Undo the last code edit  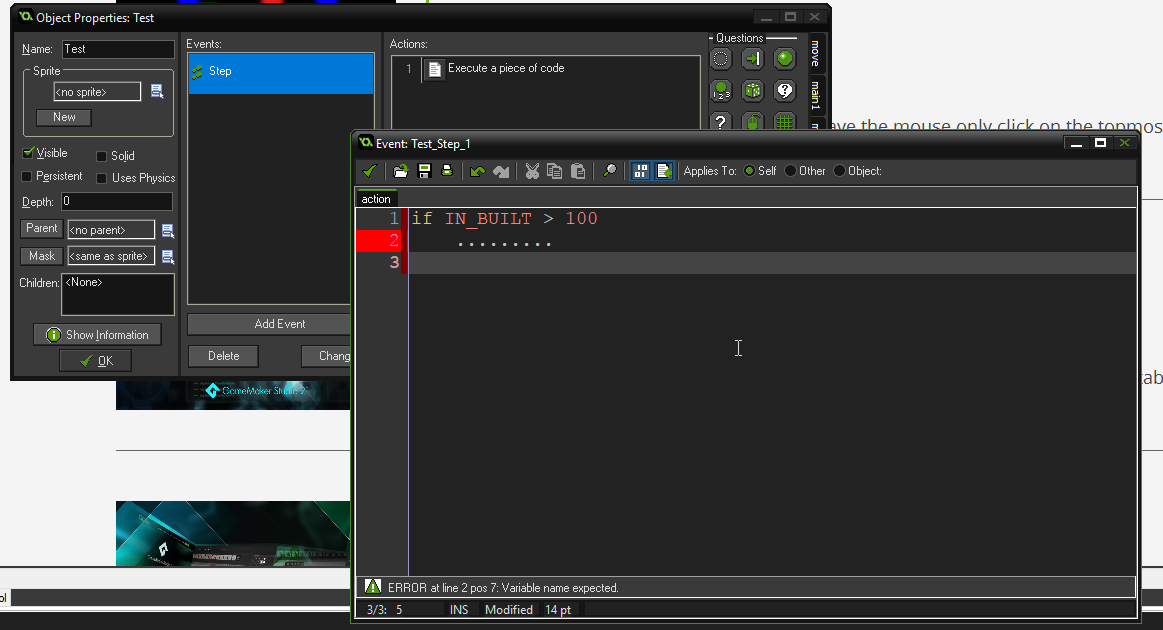point(478,171)
